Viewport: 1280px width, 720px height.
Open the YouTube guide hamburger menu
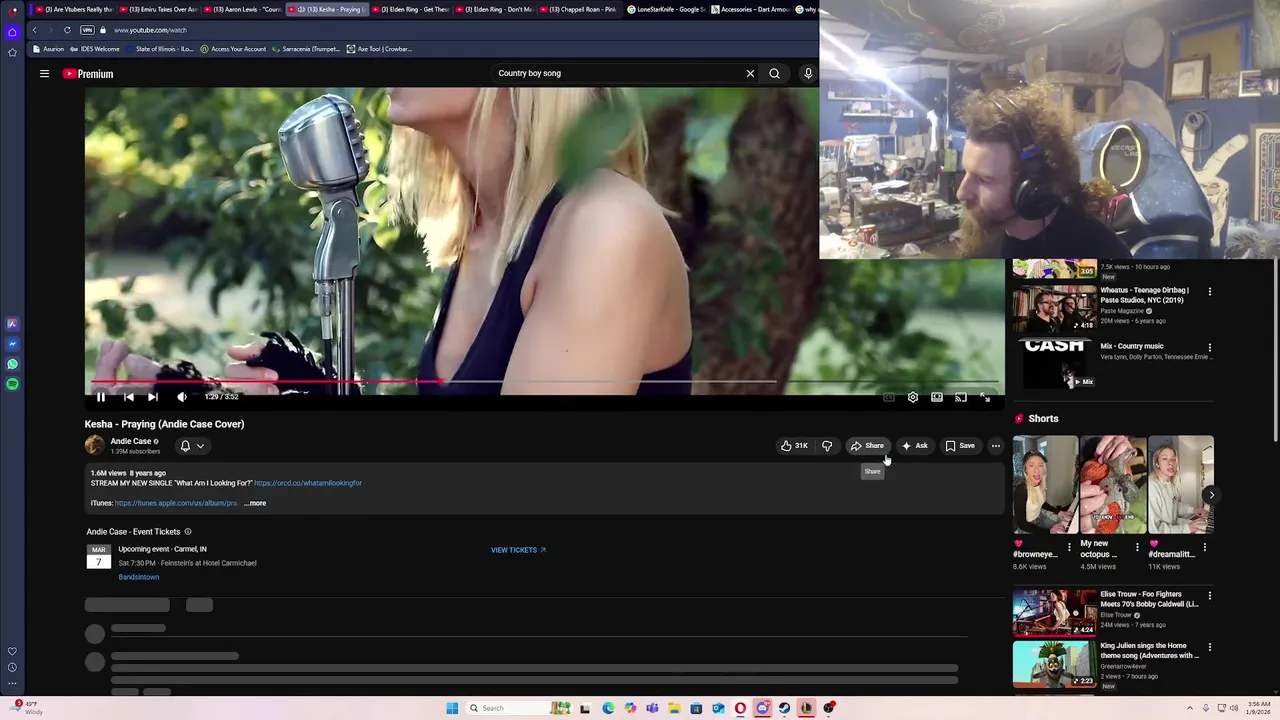click(44, 73)
